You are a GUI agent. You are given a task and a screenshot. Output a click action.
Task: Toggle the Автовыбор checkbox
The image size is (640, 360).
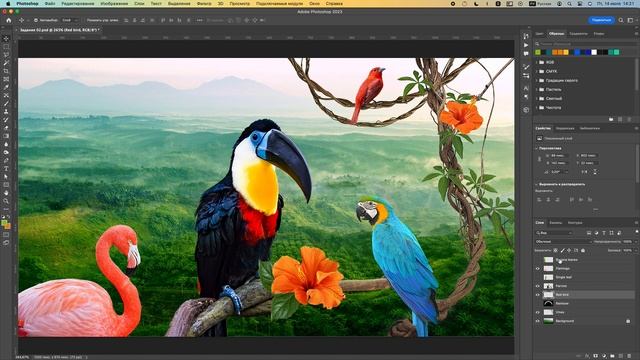pos(36,20)
